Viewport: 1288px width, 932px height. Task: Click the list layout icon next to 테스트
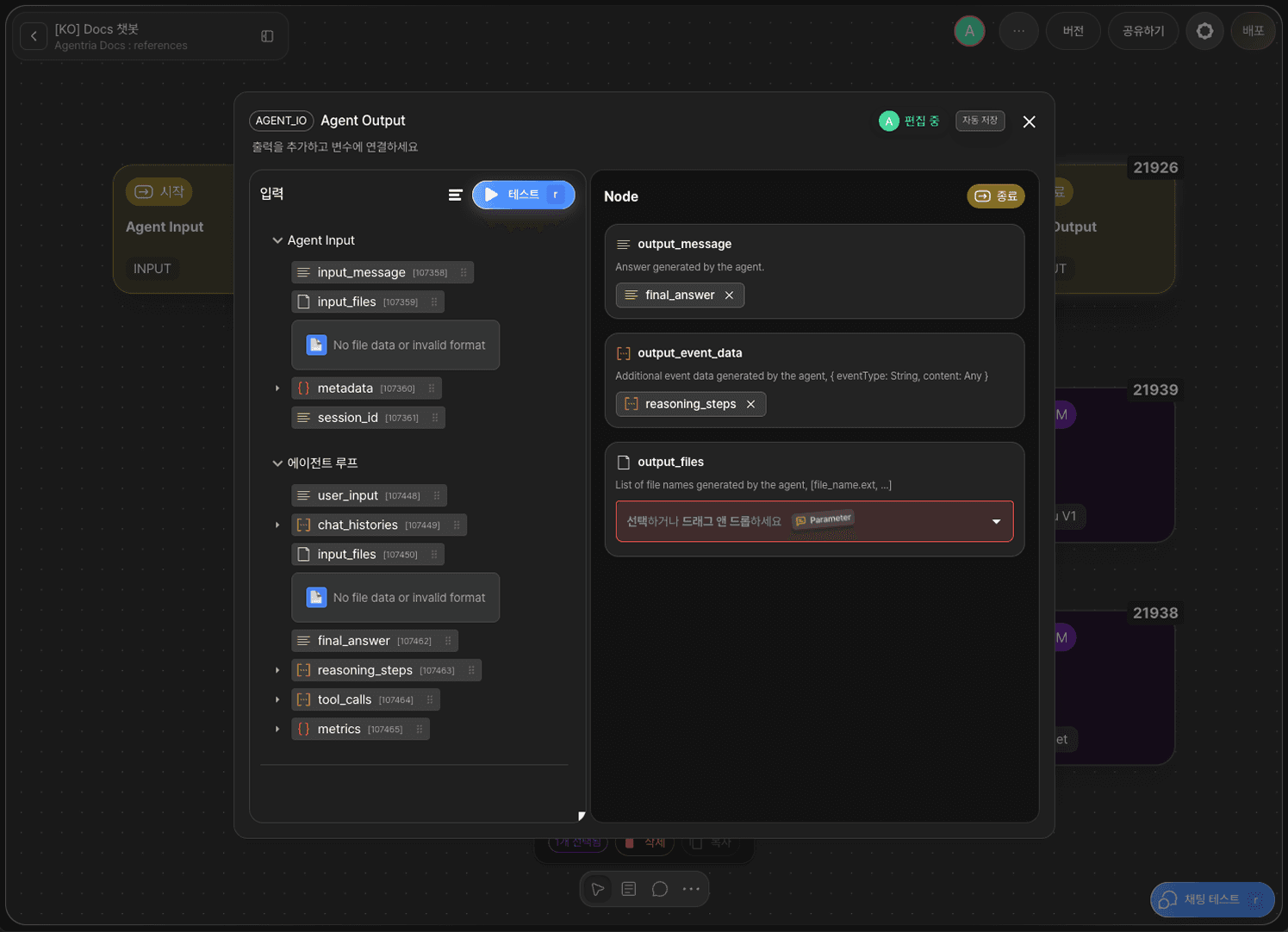pos(456,196)
